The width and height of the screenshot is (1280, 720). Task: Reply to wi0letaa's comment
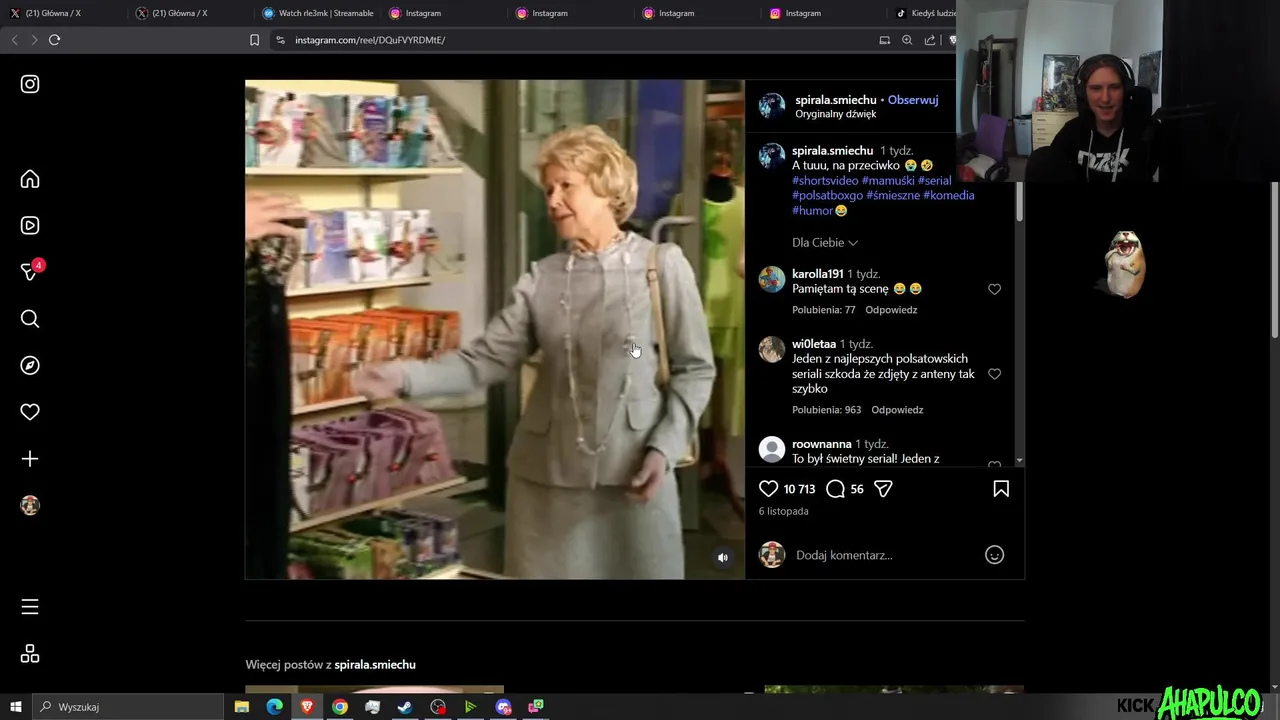(x=897, y=410)
